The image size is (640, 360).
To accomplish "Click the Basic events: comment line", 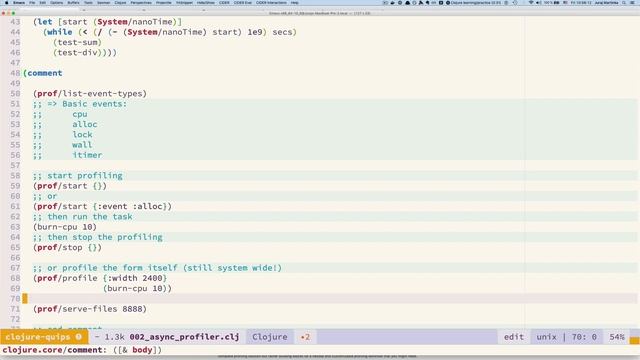I will [x=80, y=104].
